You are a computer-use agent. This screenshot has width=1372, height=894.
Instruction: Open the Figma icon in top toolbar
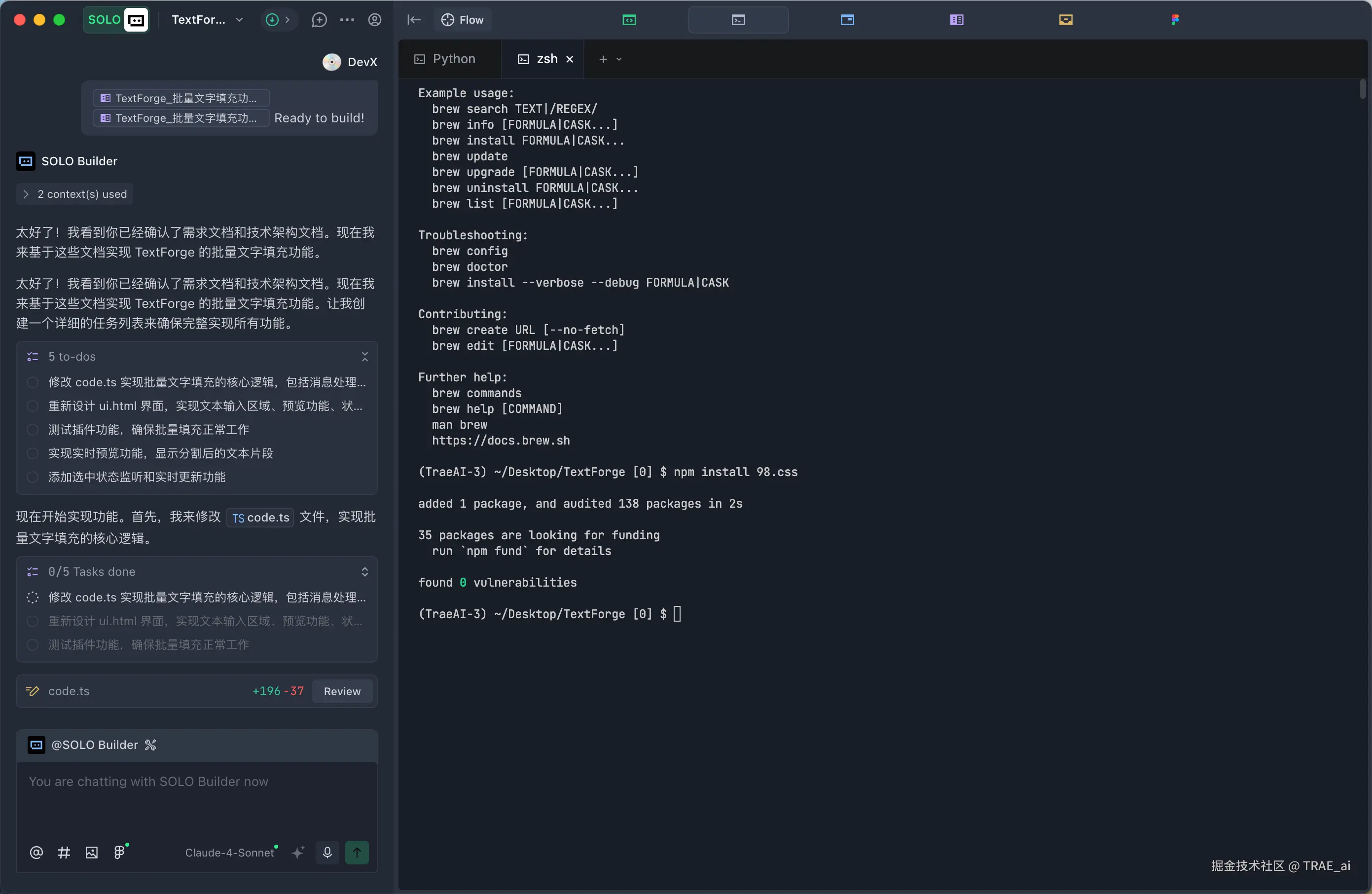[x=1175, y=20]
